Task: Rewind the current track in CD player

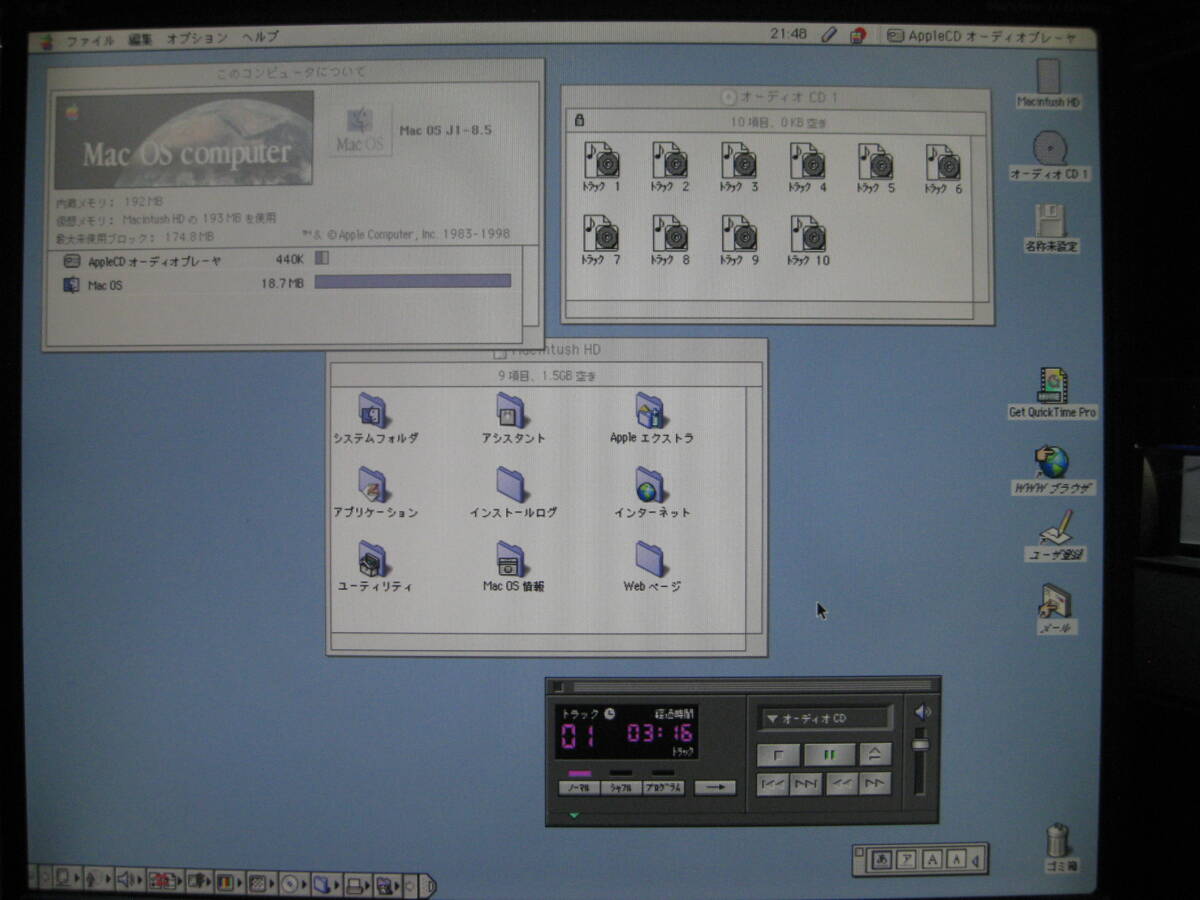Action: point(842,784)
